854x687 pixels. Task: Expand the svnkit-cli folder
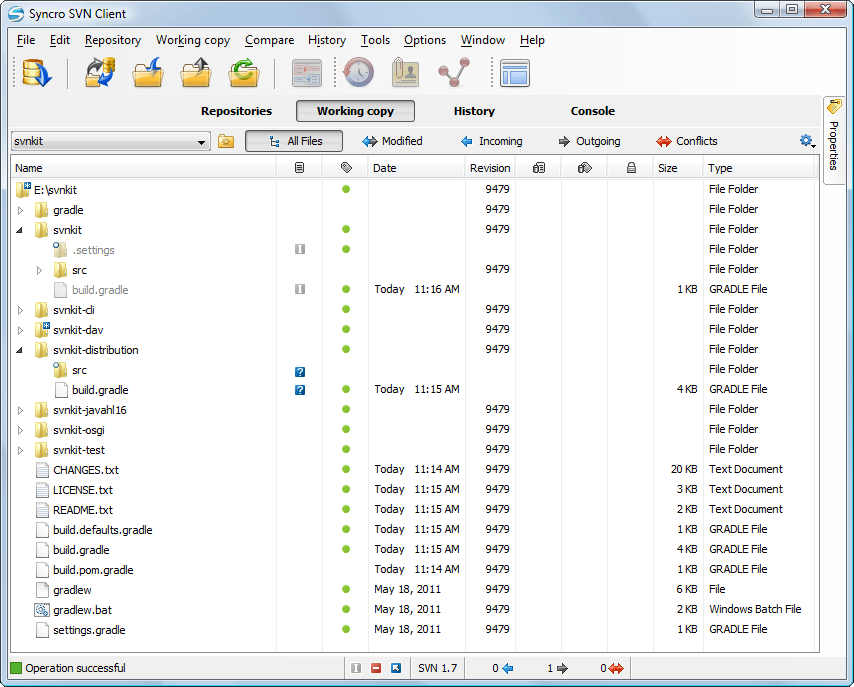[x=21, y=310]
